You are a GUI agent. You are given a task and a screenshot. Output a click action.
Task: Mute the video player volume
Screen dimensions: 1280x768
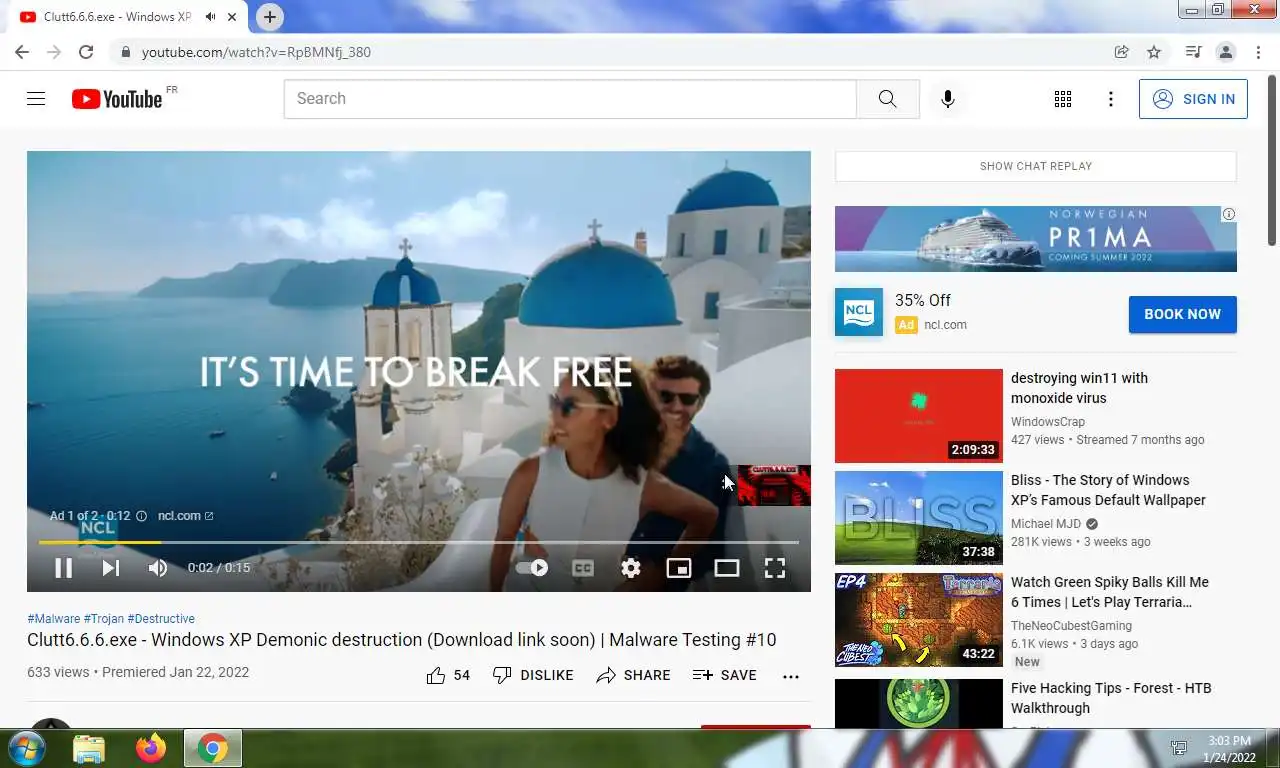click(x=158, y=568)
